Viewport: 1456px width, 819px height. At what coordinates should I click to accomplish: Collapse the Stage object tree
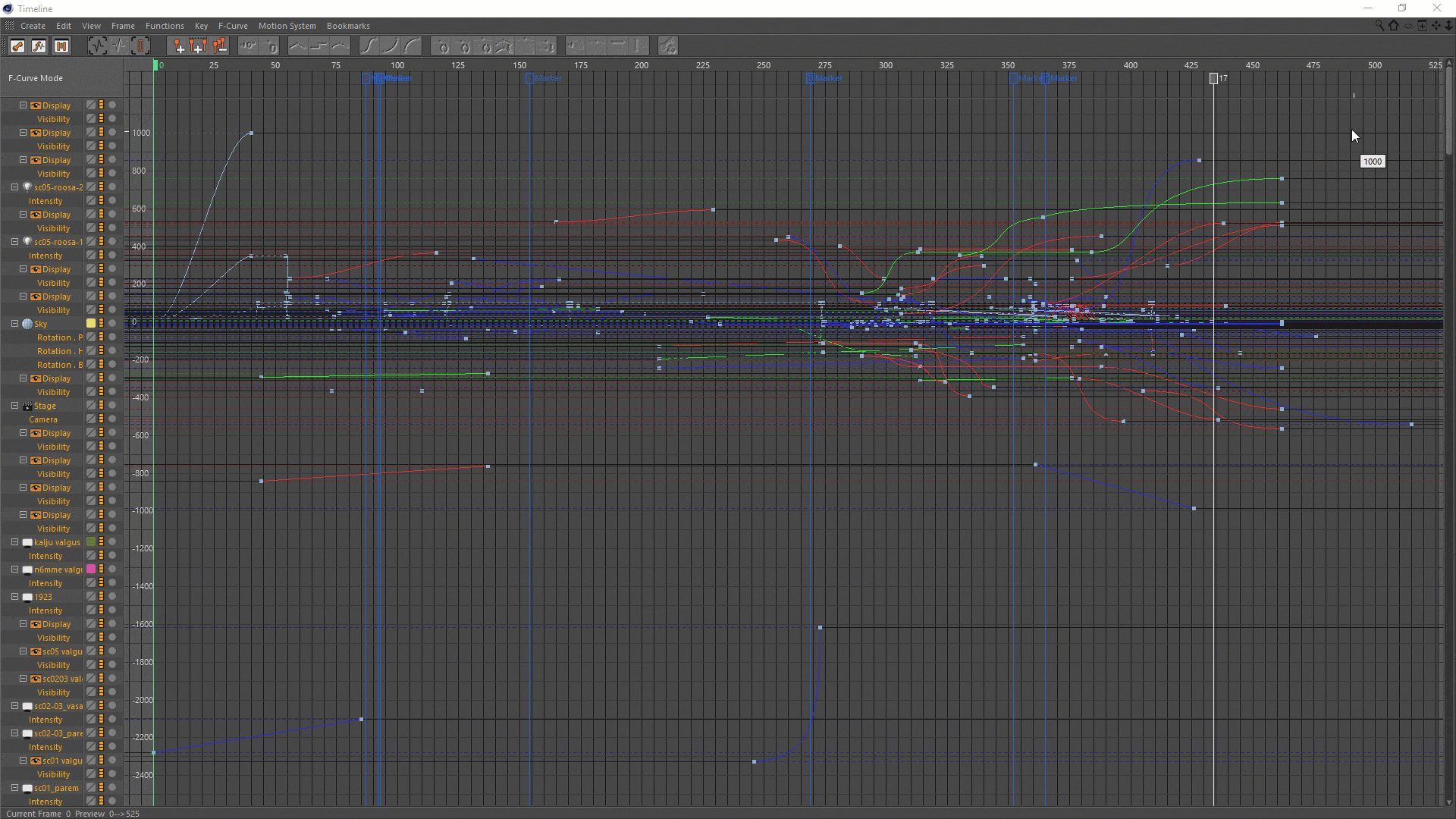pos(14,406)
